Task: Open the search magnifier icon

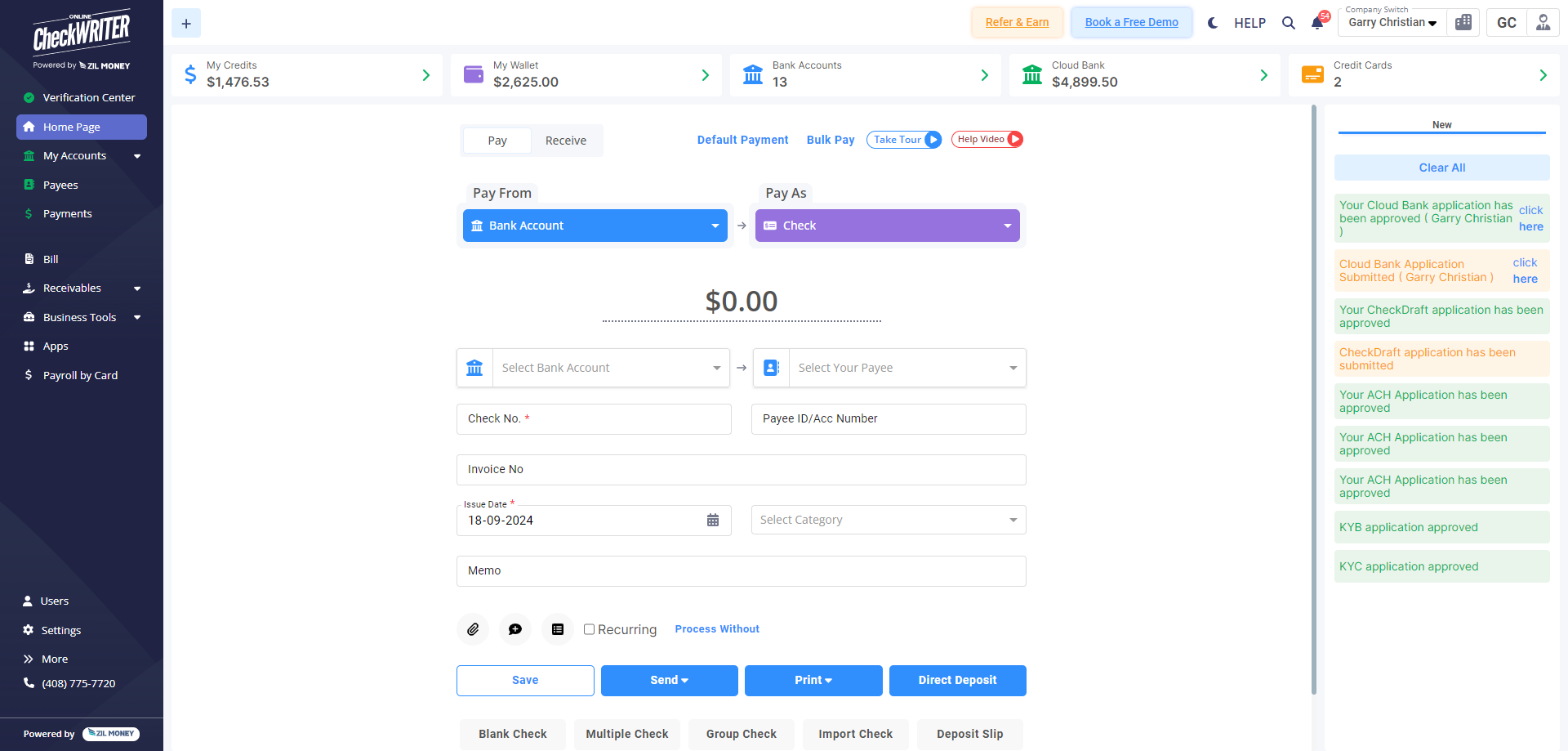Action: click(x=1288, y=23)
